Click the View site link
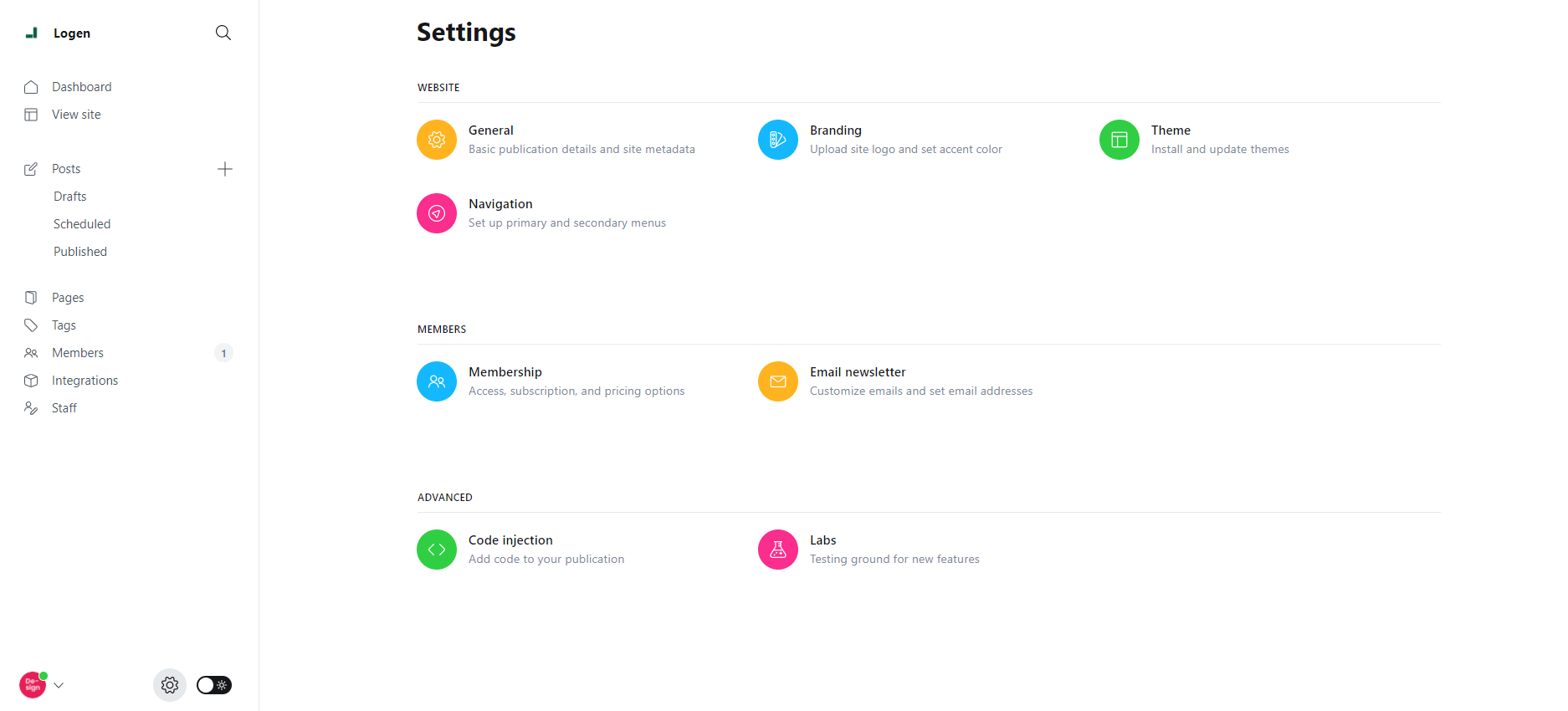 [x=76, y=115]
